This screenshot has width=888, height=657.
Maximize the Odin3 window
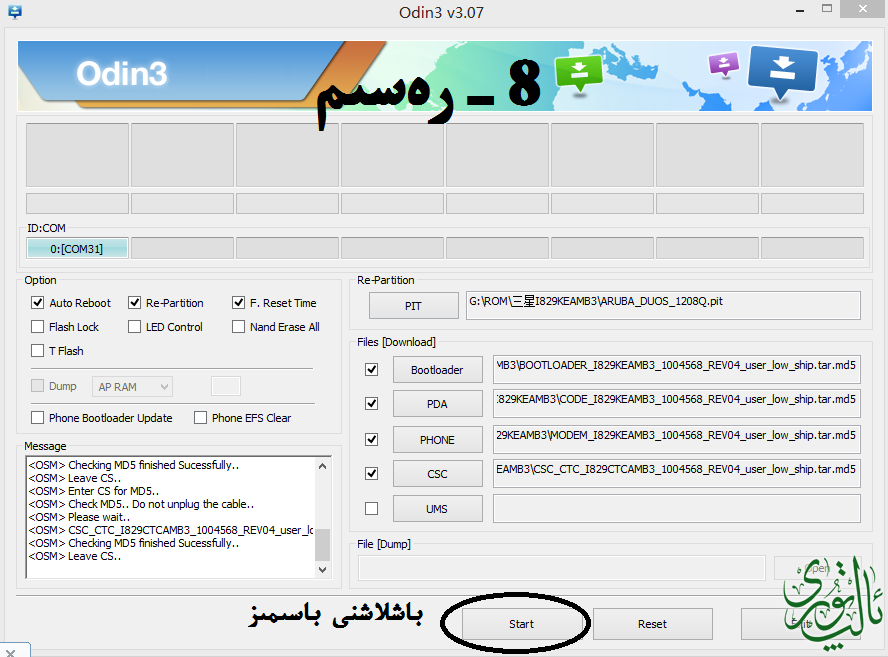click(827, 9)
